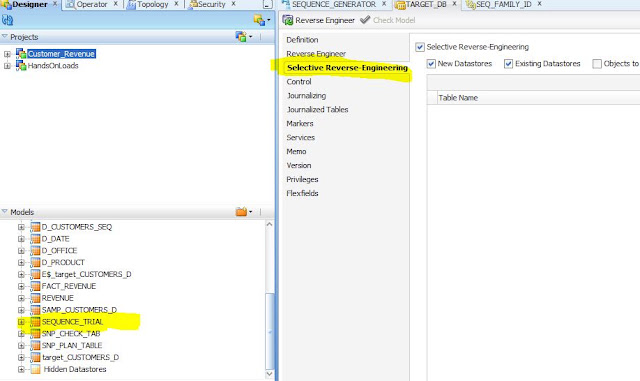Viewport: 640px width, 381px height.
Task: Uncheck the New Datastores checkbox
Action: point(431,64)
